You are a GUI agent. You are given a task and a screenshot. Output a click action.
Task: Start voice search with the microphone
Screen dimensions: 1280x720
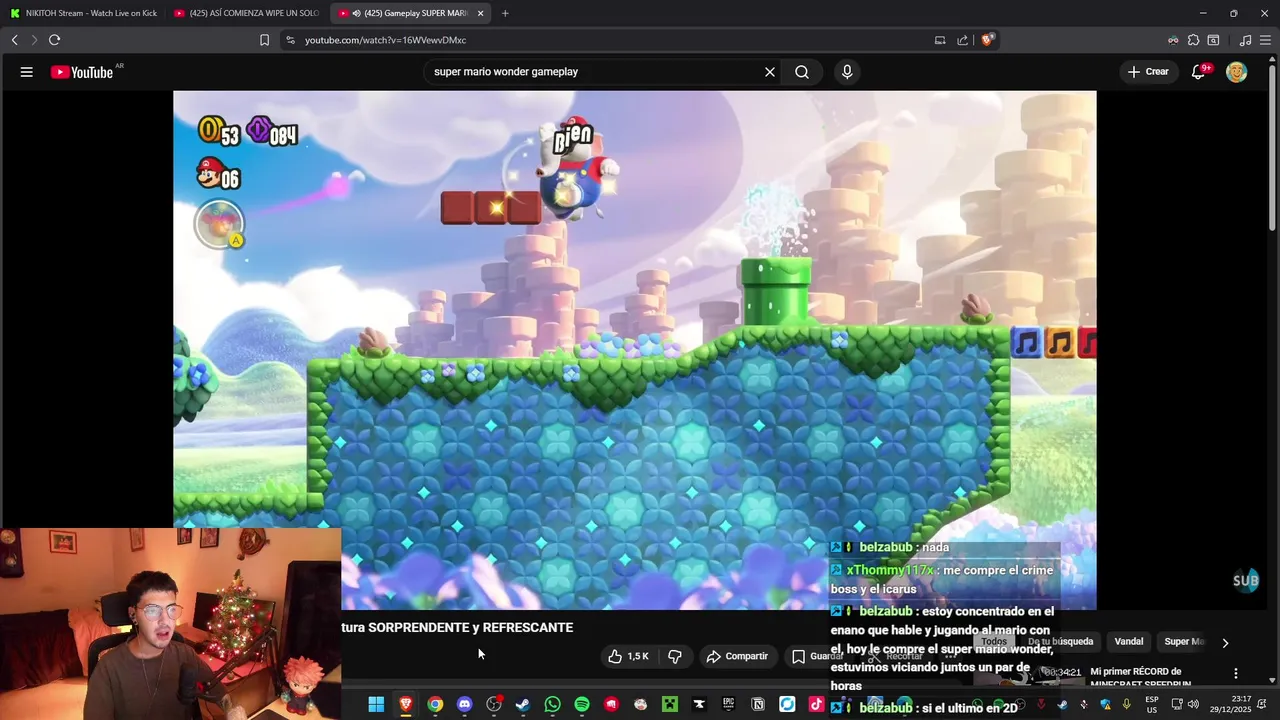click(847, 72)
